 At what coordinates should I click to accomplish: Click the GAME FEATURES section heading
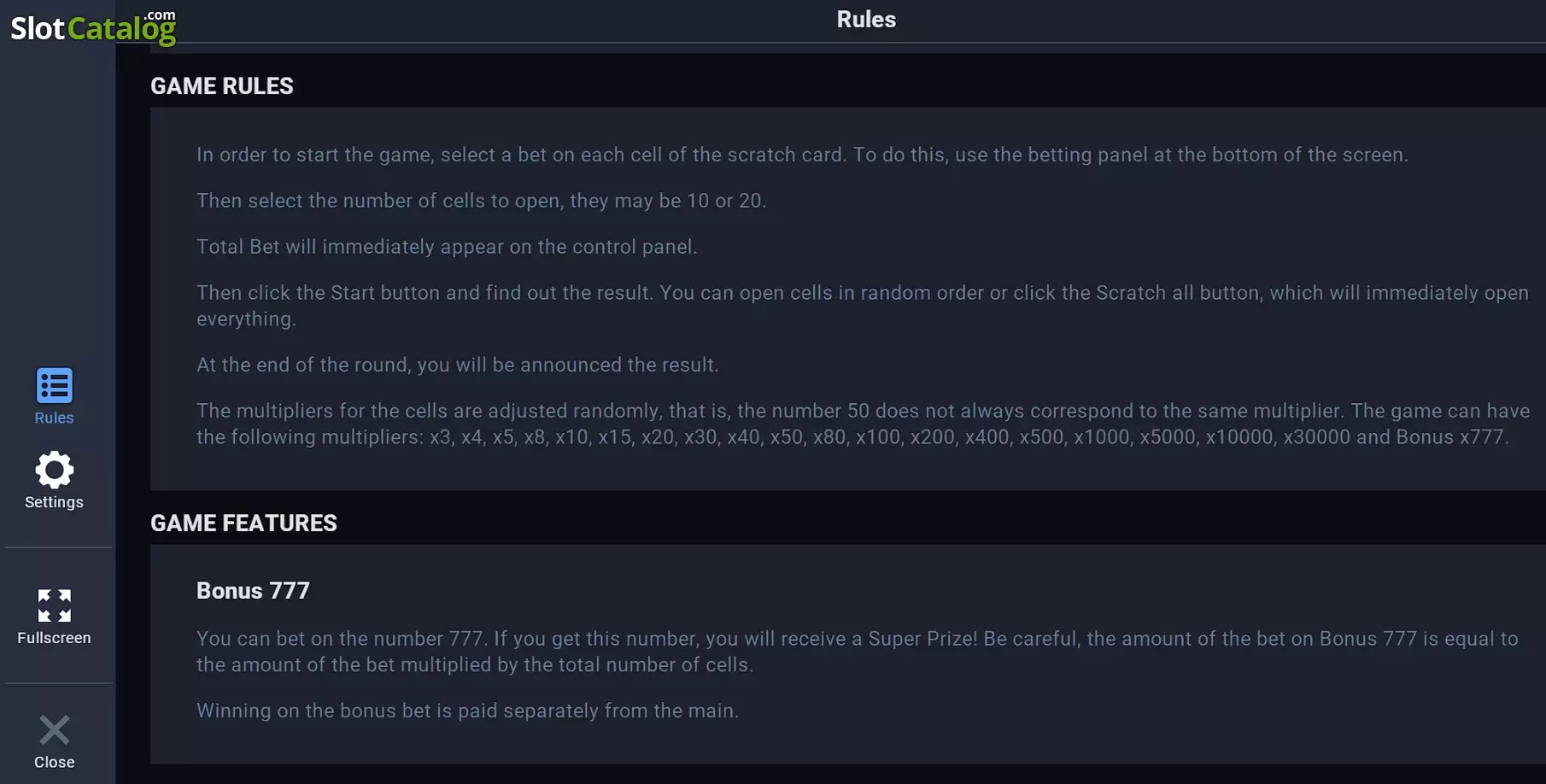point(243,523)
